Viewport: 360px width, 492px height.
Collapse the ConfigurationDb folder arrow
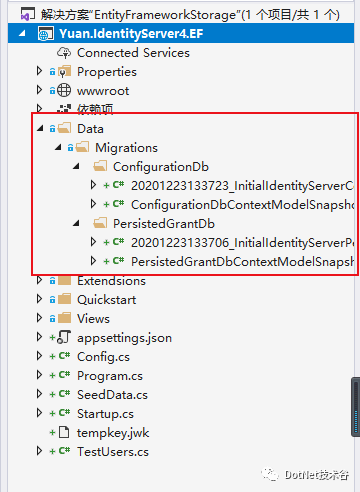coord(76,166)
